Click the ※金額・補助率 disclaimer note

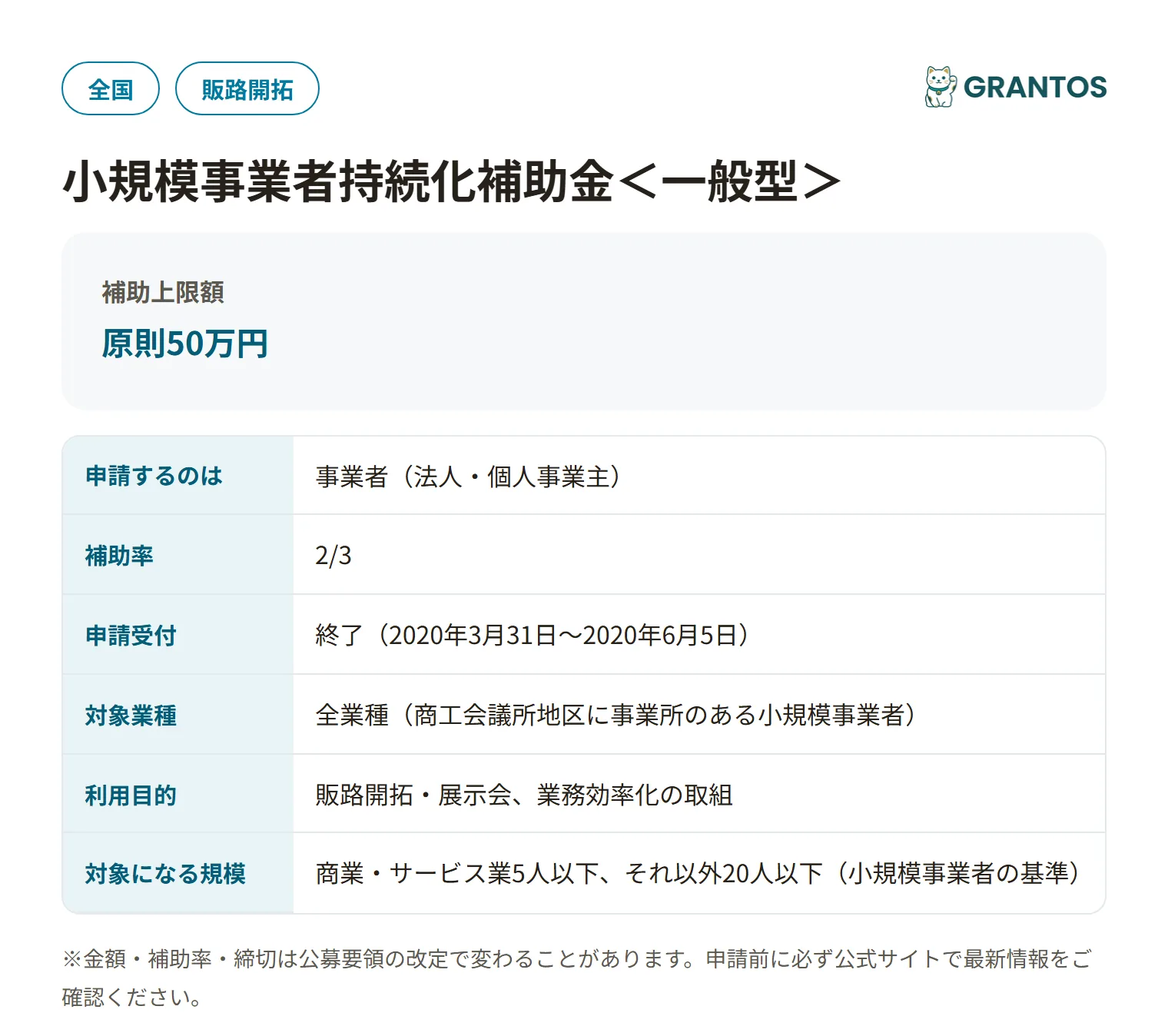(x=576, y=978)
